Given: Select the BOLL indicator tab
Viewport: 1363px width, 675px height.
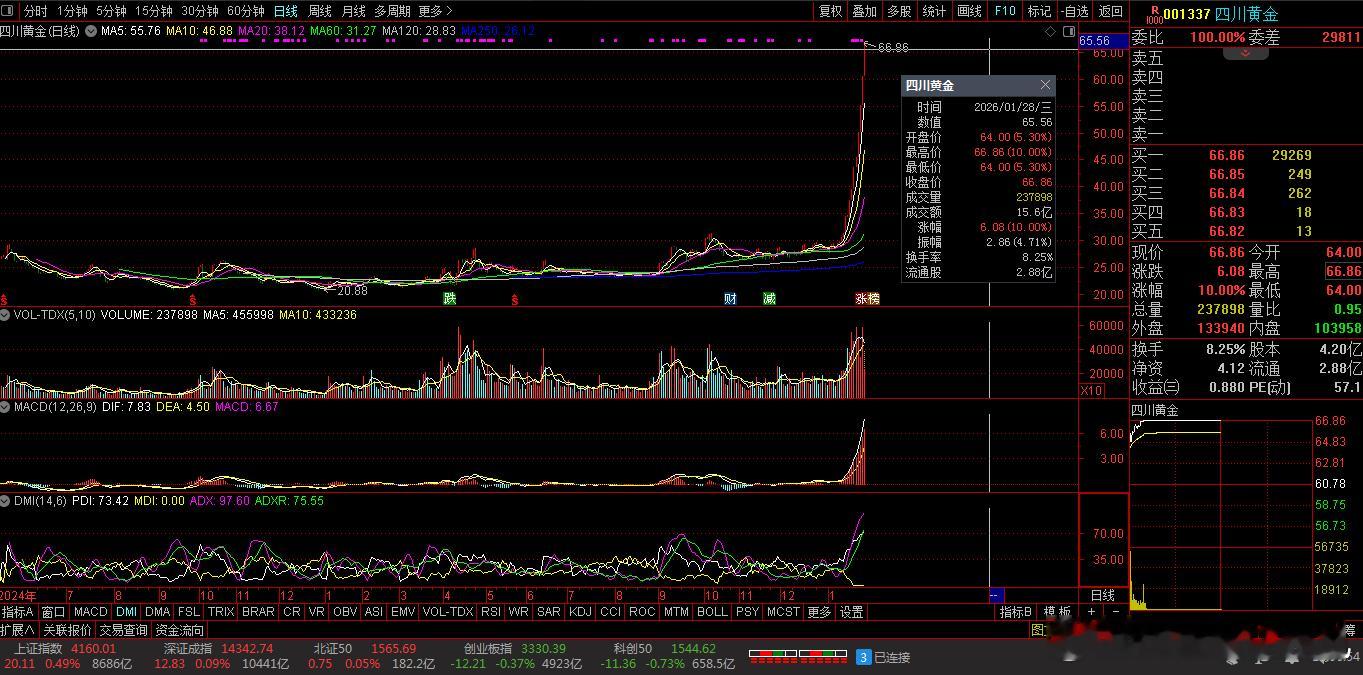Looking at the screenshot, I should [712, 612].
